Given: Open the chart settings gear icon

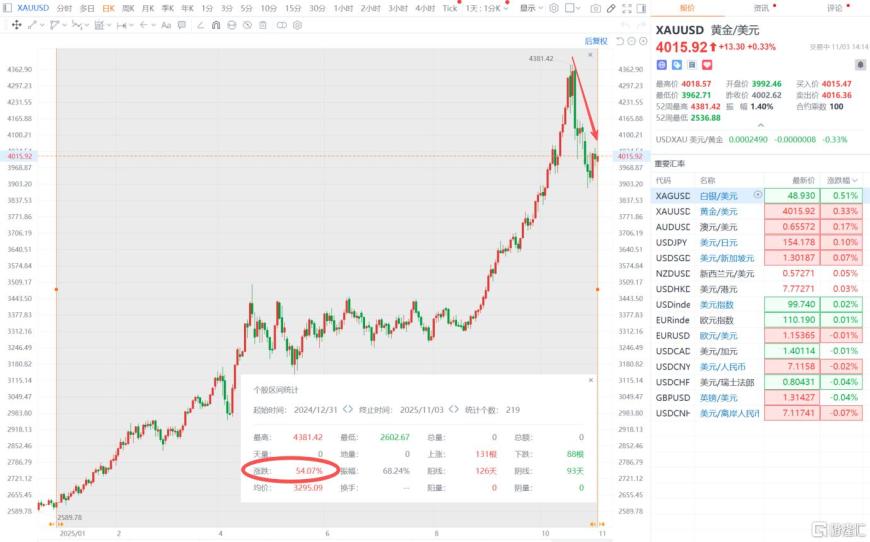Looking at the screenshot, I should (x=554, y=8).
